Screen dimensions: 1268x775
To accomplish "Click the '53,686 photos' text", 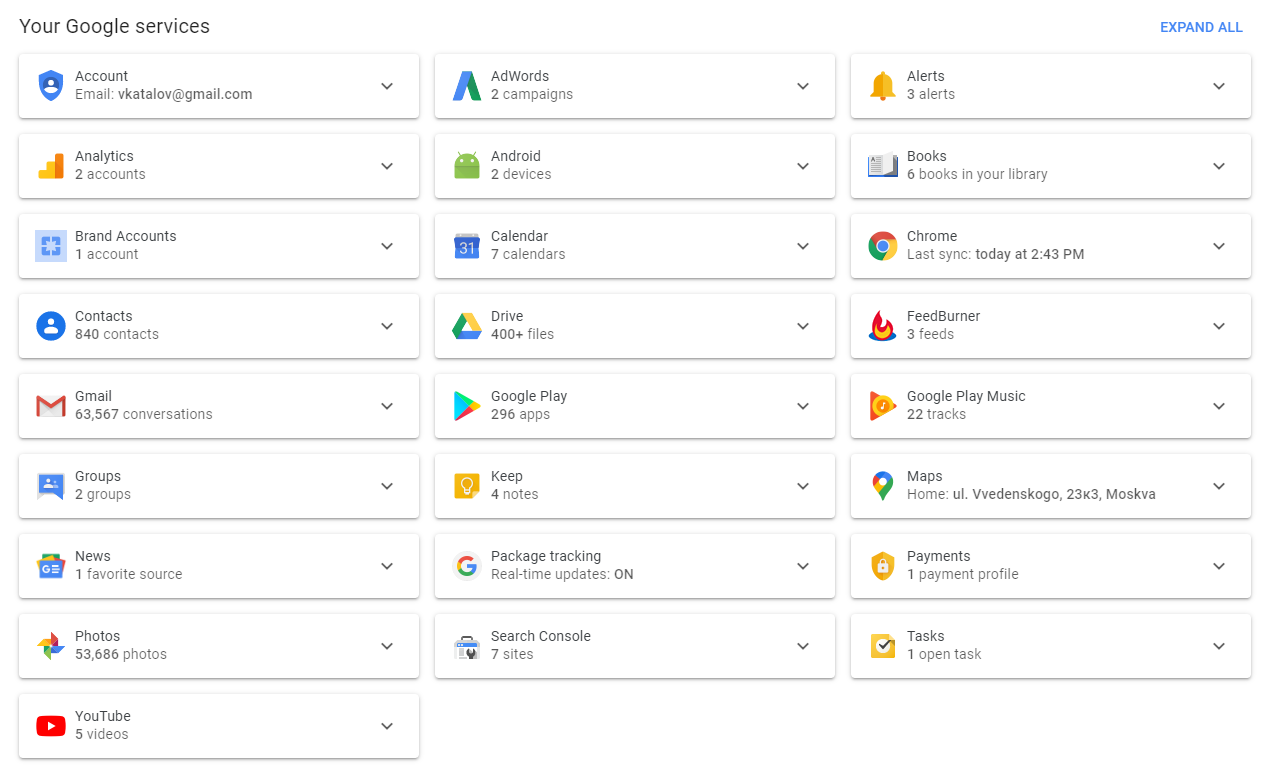I will click(121, 654).
